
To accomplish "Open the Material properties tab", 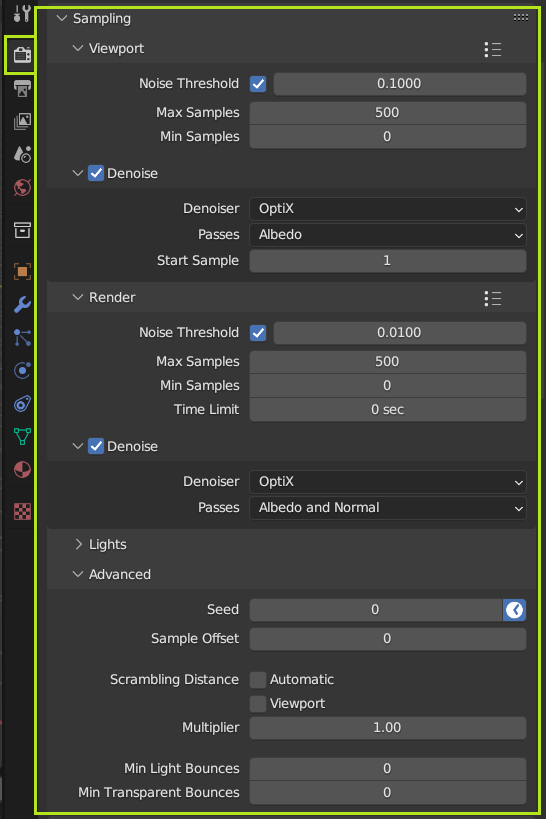I will click(x=22, y=469).
